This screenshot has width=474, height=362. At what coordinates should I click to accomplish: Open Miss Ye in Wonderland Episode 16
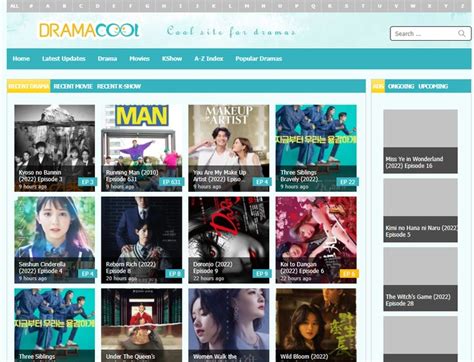(420, 141)
